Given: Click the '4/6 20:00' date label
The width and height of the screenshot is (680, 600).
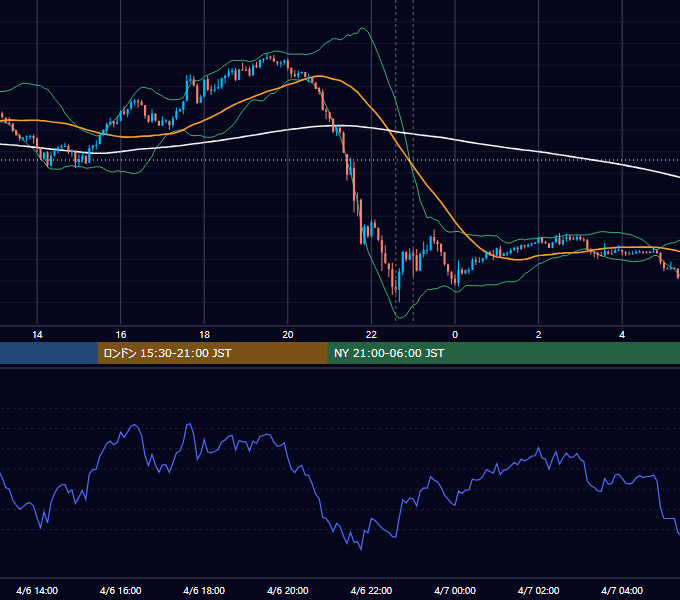Looking at the screenshot, I should 288,591.
